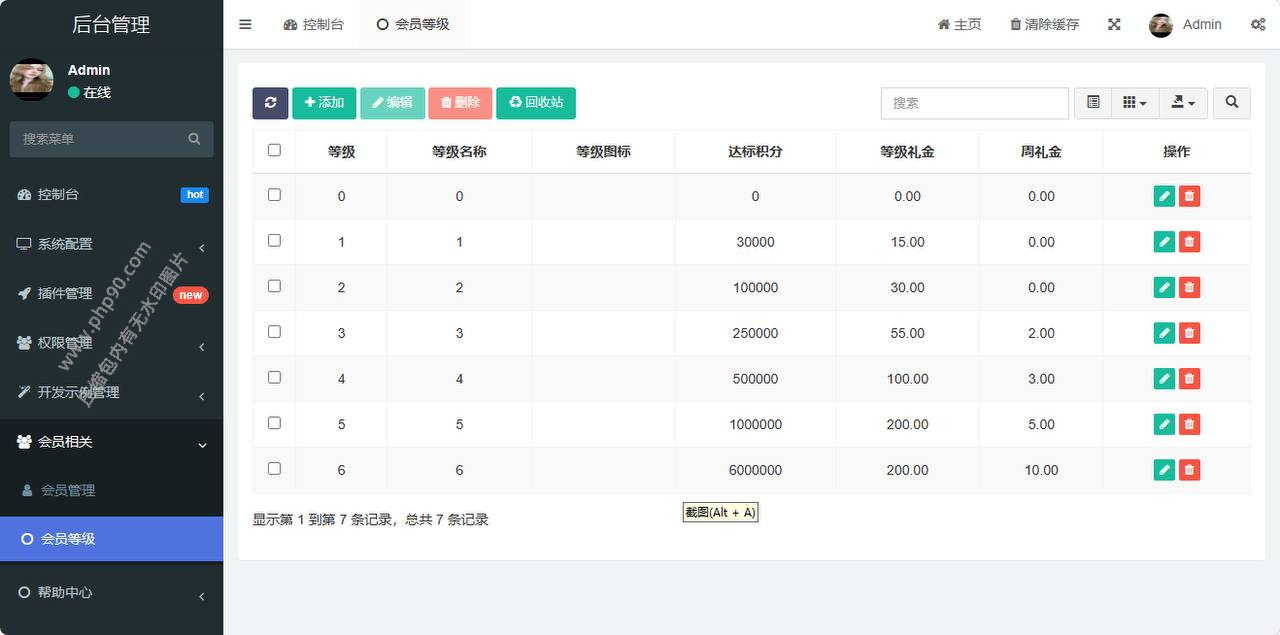Screen dimensions: 1280x635
Task: Click the magnifier advanced search icon button
Action: click(1231, 103)
